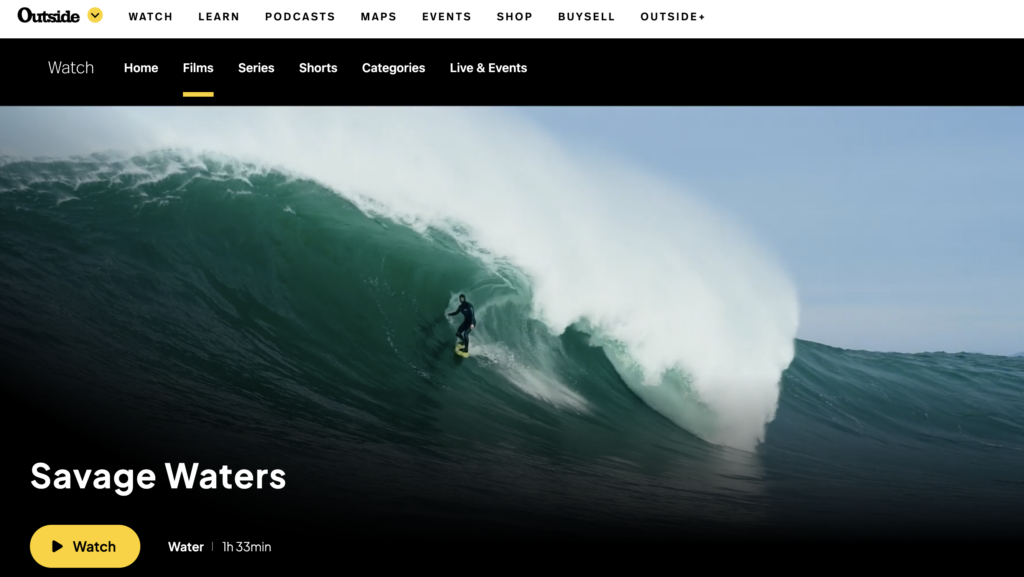Switch to the Home tab
Image resolution: width=1024 pixels, height=577 pixels.
141,68
